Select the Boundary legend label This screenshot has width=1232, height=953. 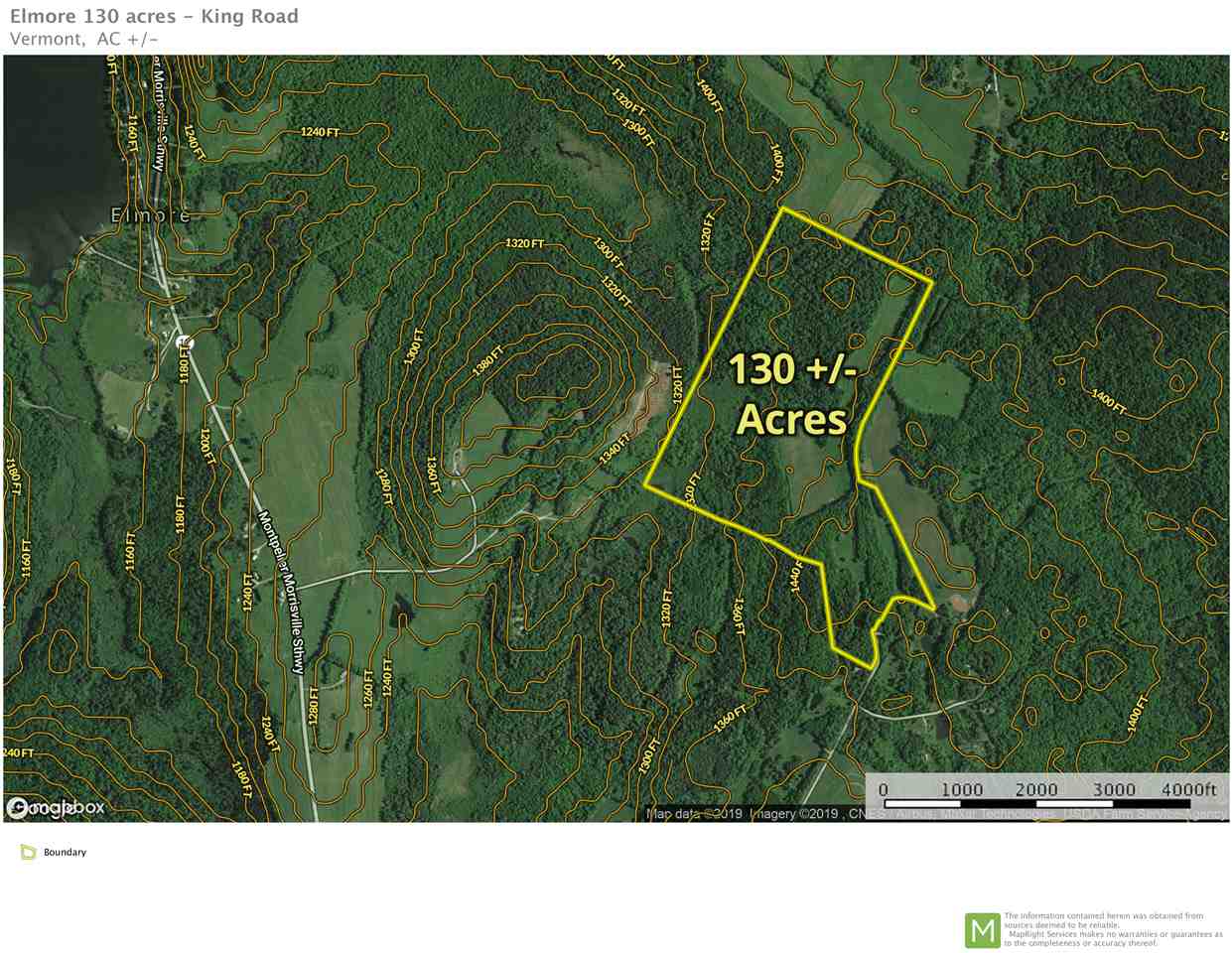click(65, 852)
